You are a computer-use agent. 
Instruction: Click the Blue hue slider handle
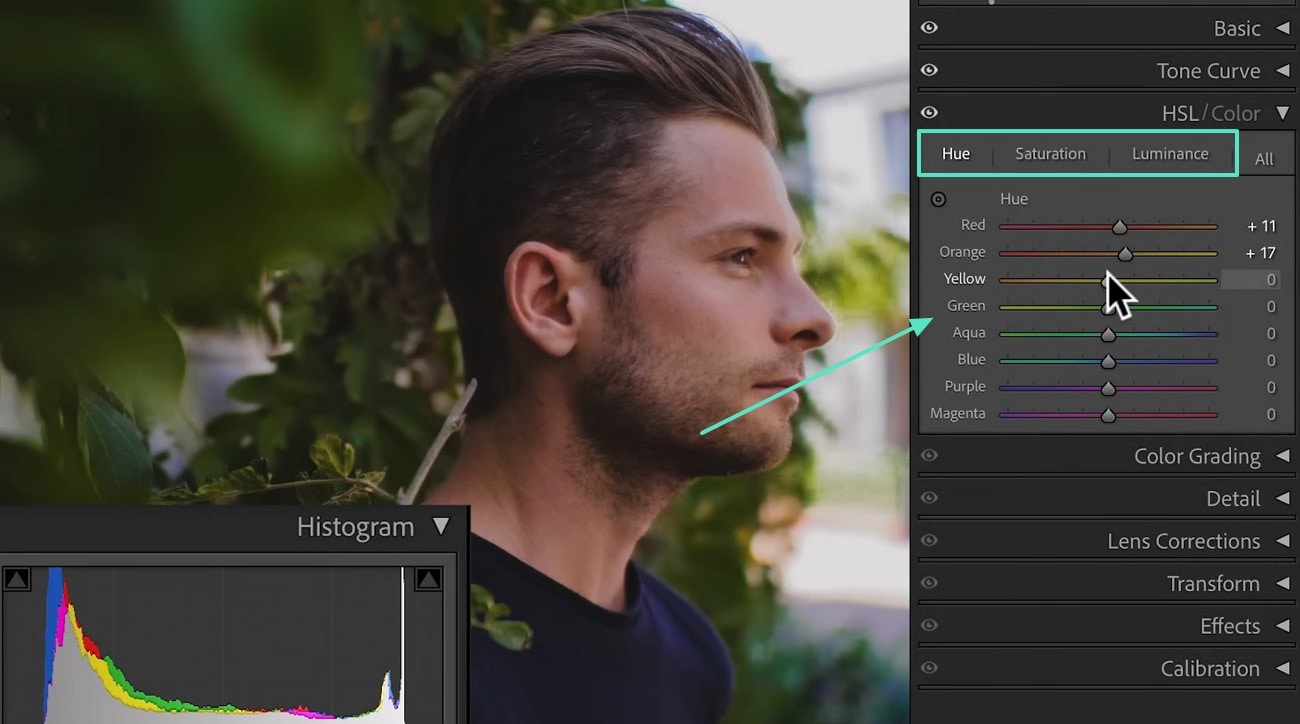[x=1108, y=362]
